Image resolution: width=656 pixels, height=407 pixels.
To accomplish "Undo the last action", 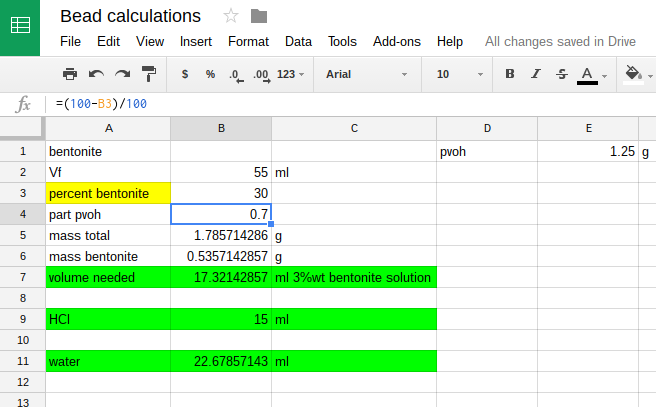I will [x=96, y=74].
